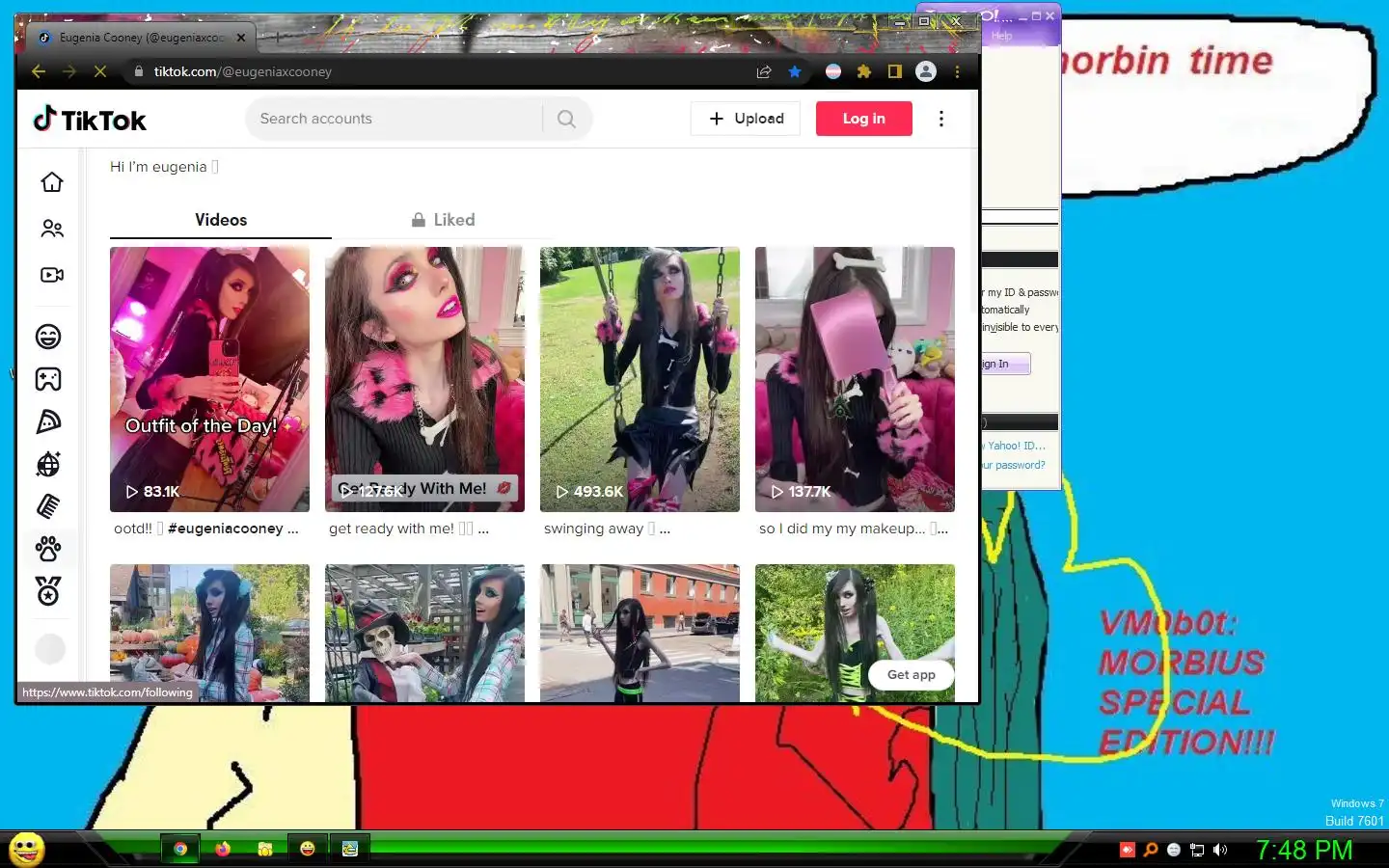Viewport: 1389px width, 868px height.
Task: Open the TikTok Home icon in sidebar
Action: [x=52, y=182]
